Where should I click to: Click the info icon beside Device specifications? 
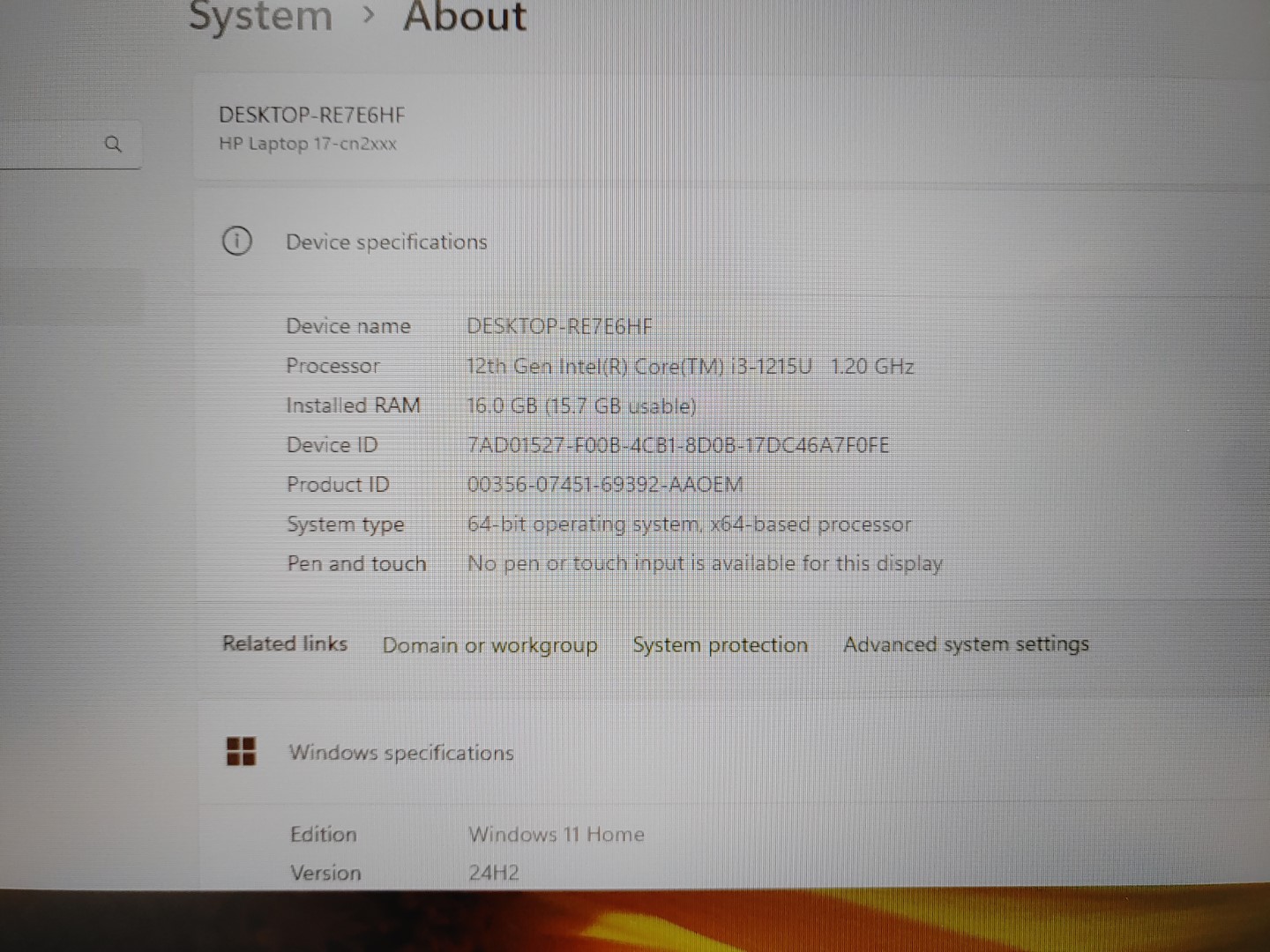click(236, 241)
